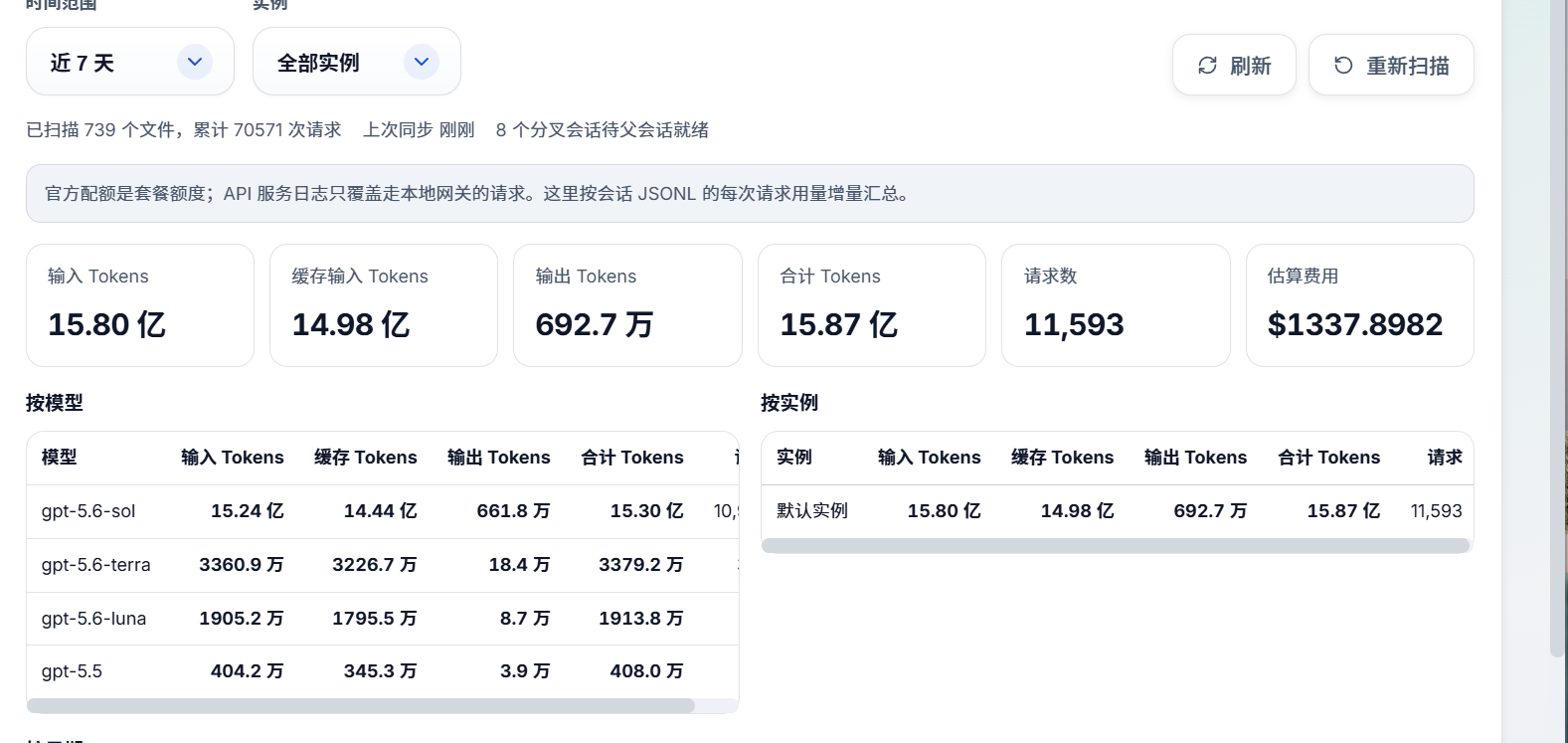This screenshot has height=743, width=1568.
Task: Click the 按实例 section heading
Action: coord(789,403)
